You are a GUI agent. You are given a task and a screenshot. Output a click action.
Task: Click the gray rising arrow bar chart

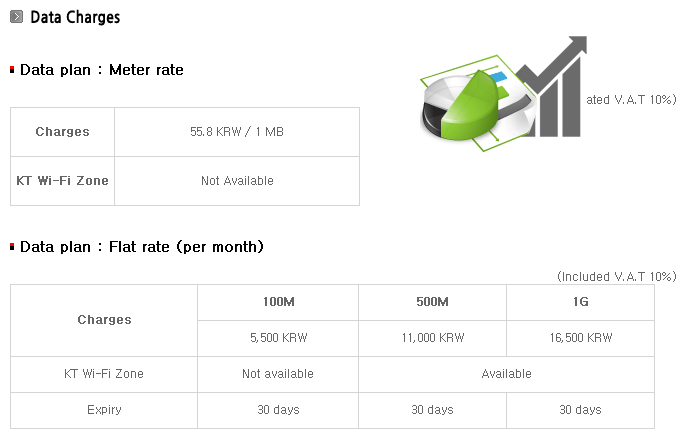click(x=556, y=90)
